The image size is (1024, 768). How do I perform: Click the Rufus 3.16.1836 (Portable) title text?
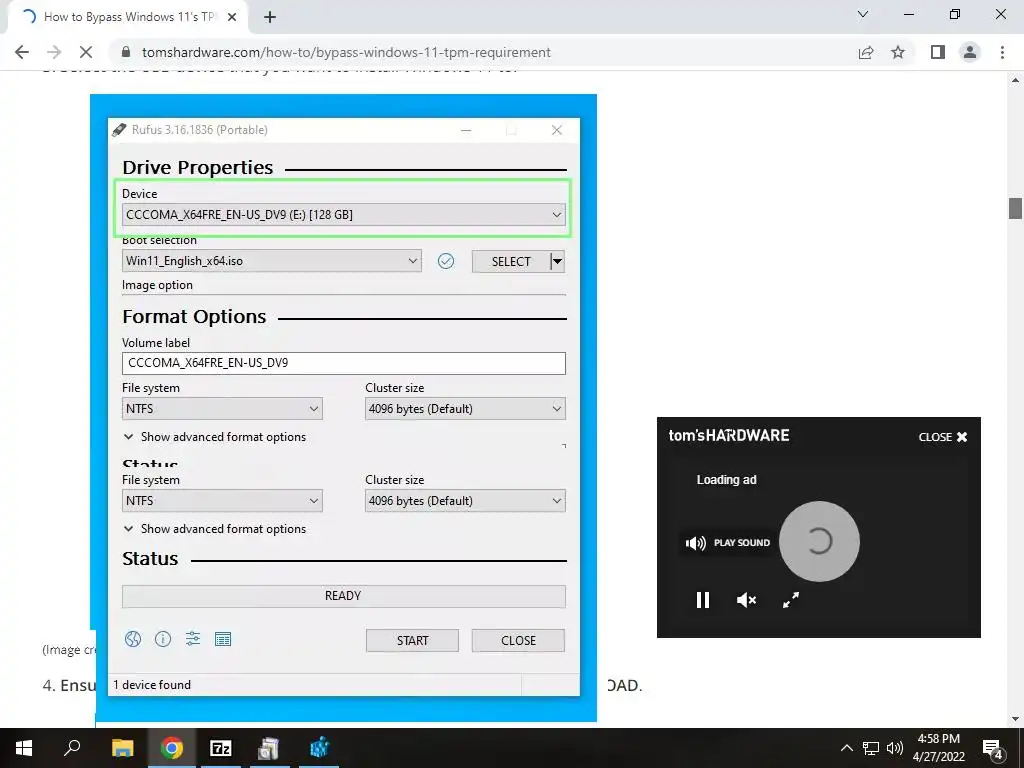(200, 129)
